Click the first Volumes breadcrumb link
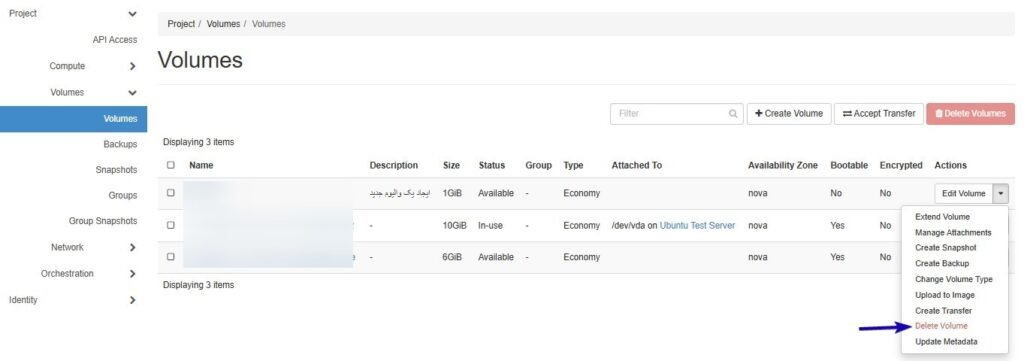This screenshot has height=361, width=1024. point(223,24)
